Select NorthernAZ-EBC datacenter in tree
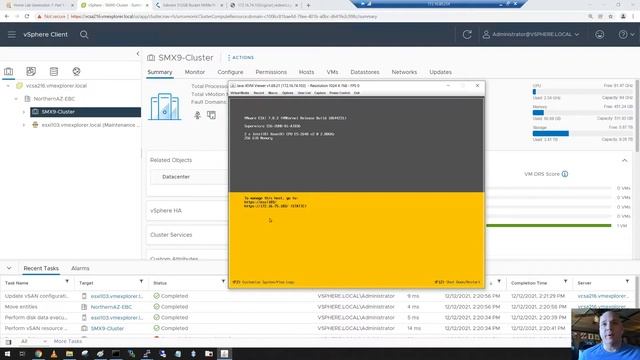The height and width of the screenshot is (360, 640). [54, 99]
